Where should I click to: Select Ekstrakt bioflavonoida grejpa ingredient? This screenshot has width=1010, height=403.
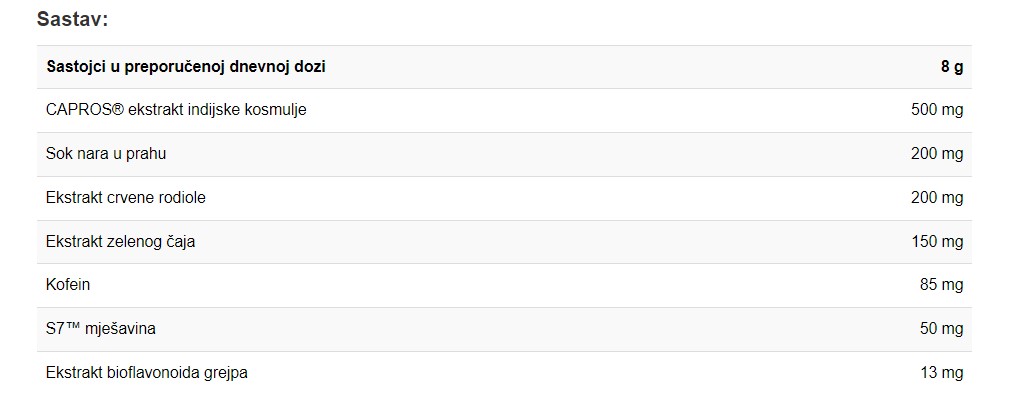click(x=146, y=373)
